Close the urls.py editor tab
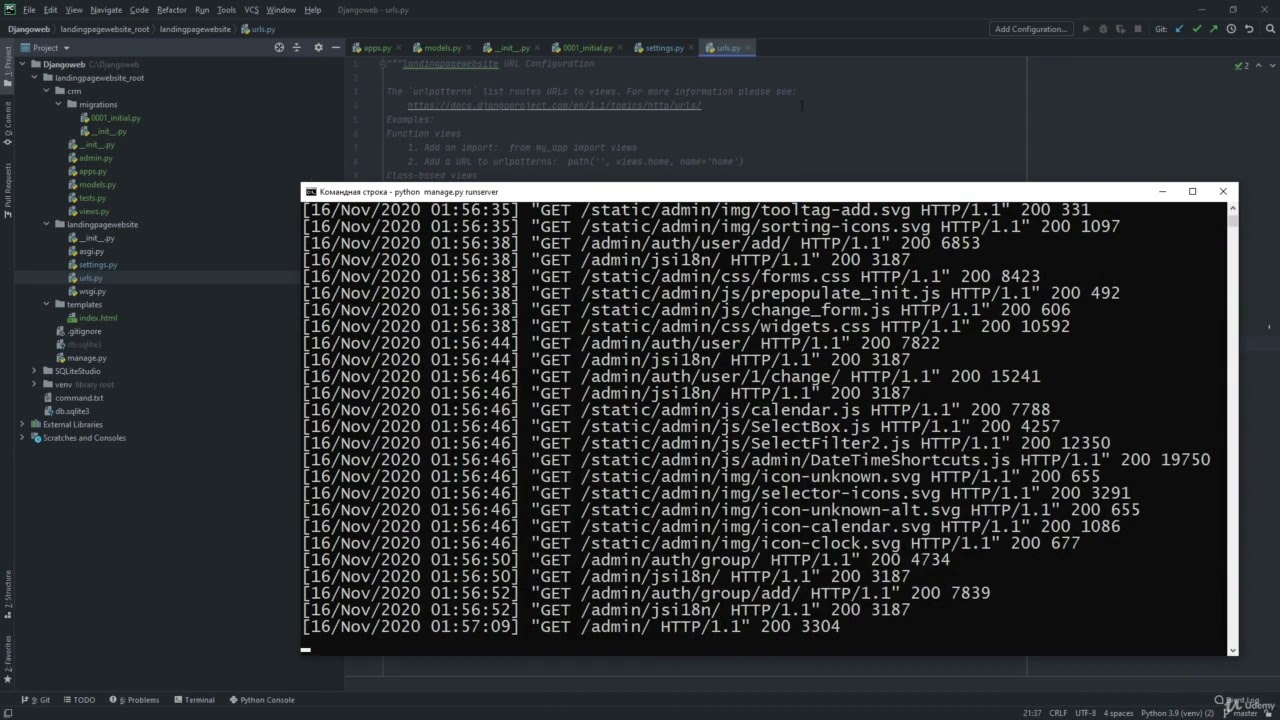 [749, 48]
